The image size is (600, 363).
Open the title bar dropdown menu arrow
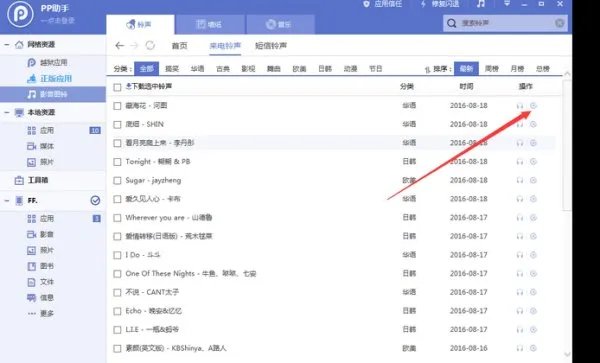tap(507, 4)
